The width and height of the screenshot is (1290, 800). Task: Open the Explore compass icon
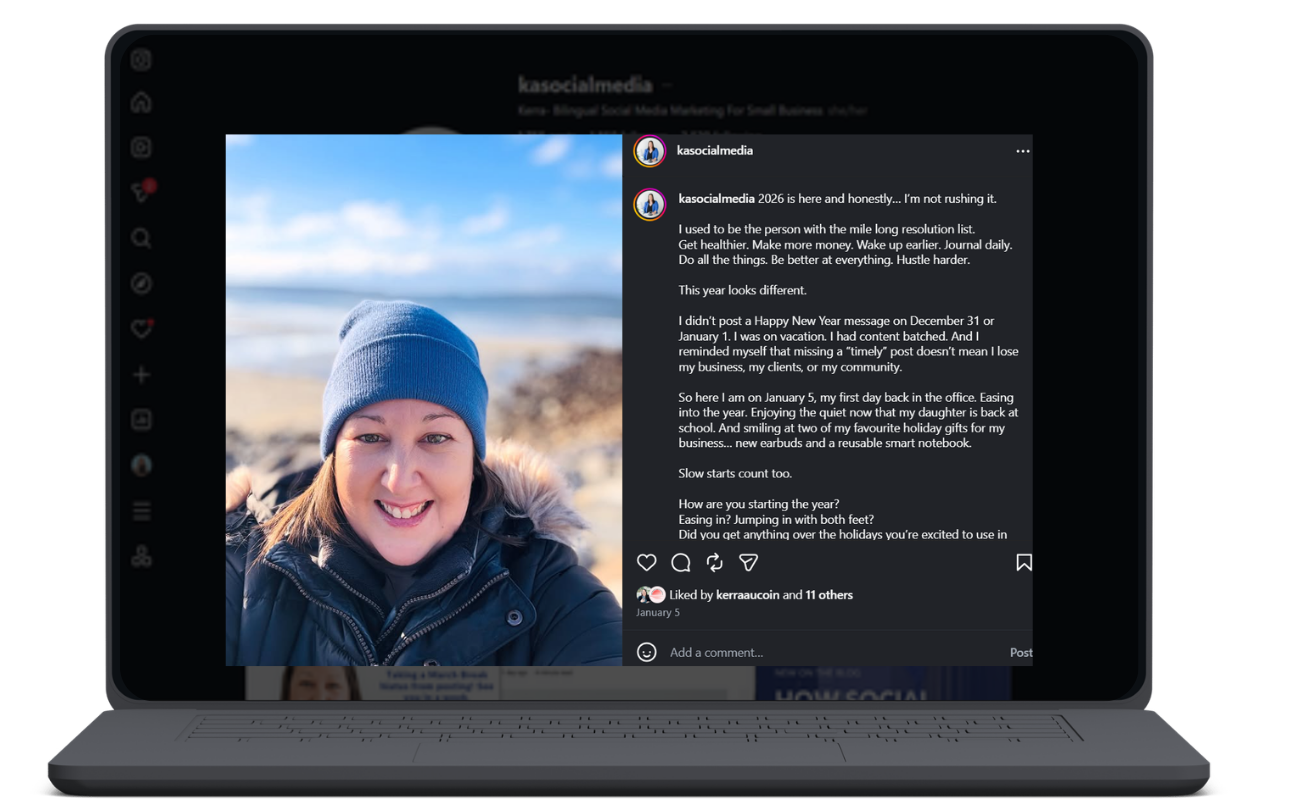point(141,283)
